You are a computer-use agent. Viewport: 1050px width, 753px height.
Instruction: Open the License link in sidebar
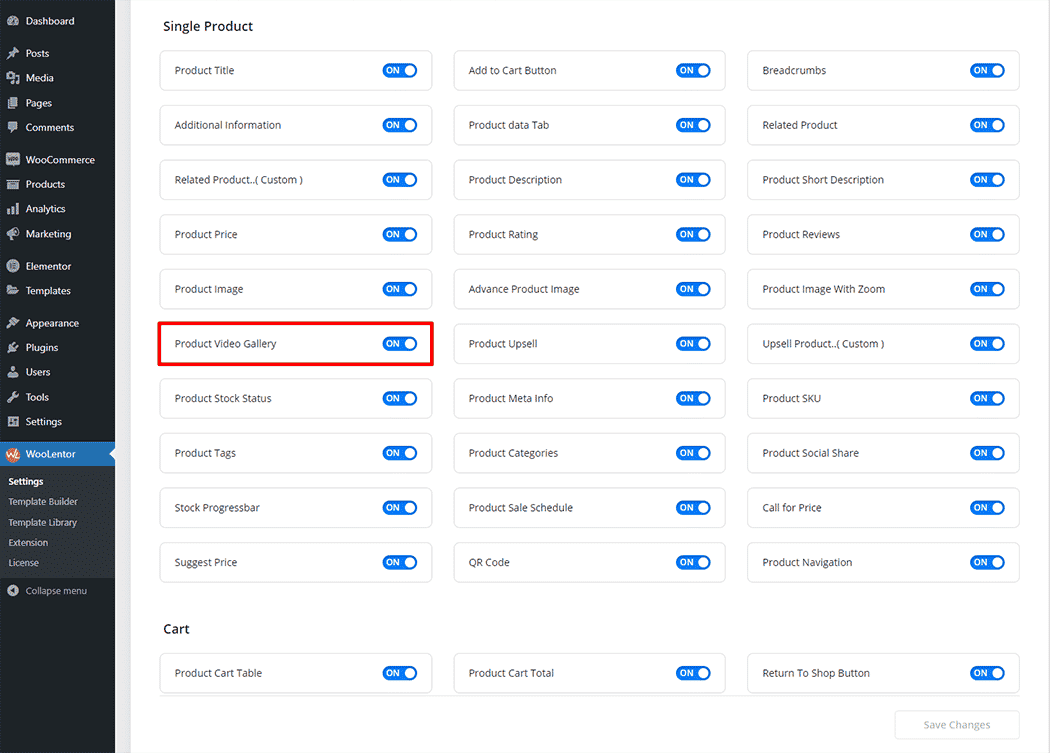(x=23, y=563)
